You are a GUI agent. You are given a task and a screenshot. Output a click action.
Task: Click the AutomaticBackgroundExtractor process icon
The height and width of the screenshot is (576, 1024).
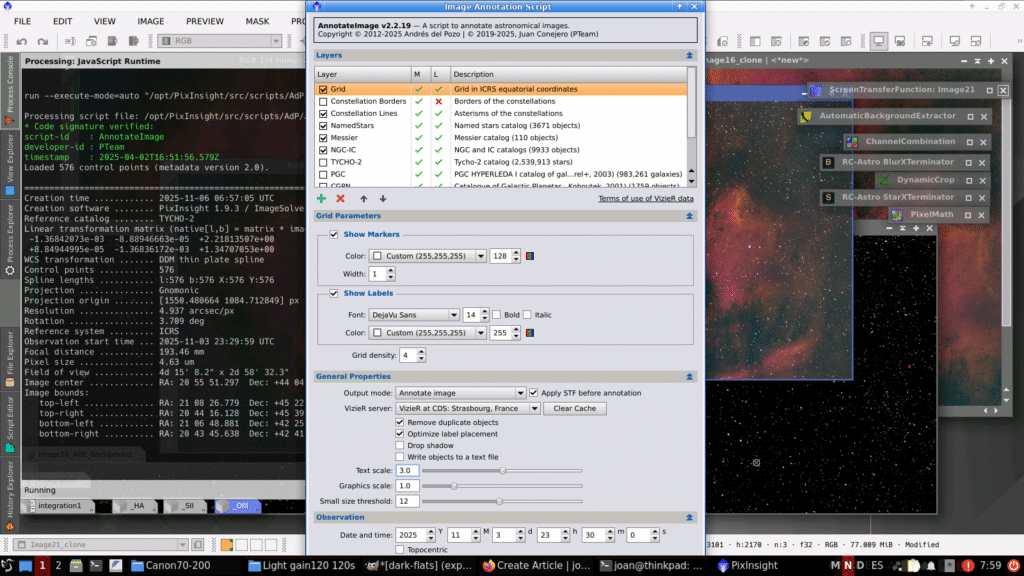point(806,117)
